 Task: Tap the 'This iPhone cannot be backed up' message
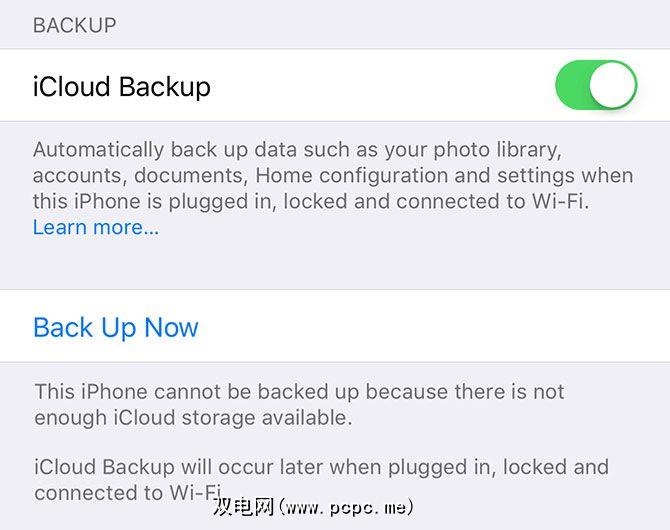point(300,392)
